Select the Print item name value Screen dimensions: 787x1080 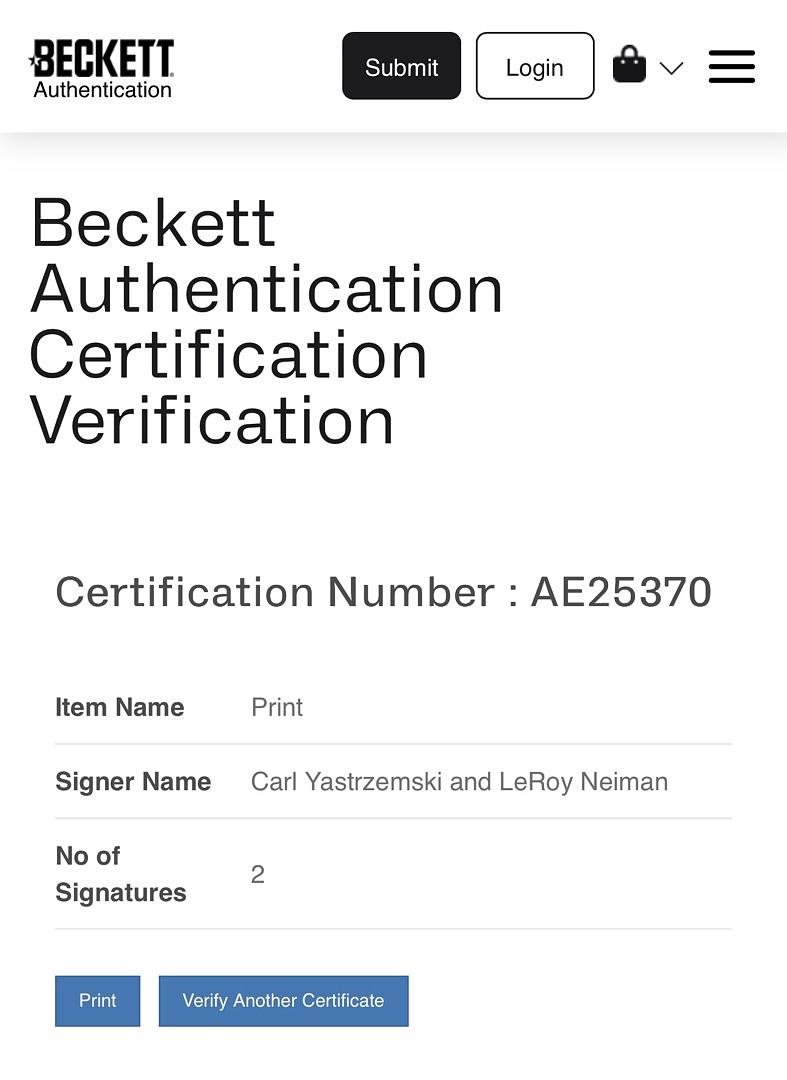(277, 707)
